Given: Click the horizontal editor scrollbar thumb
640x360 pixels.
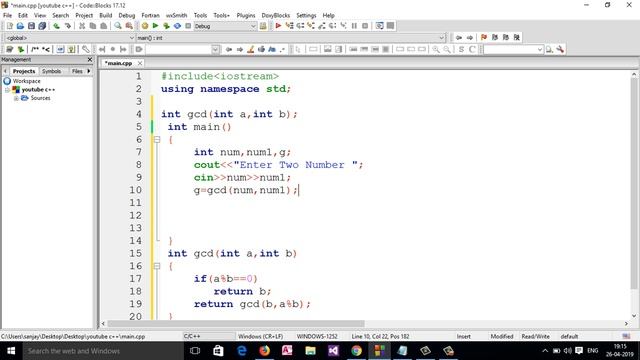Looking at the screenshot, I should point(236,324).
